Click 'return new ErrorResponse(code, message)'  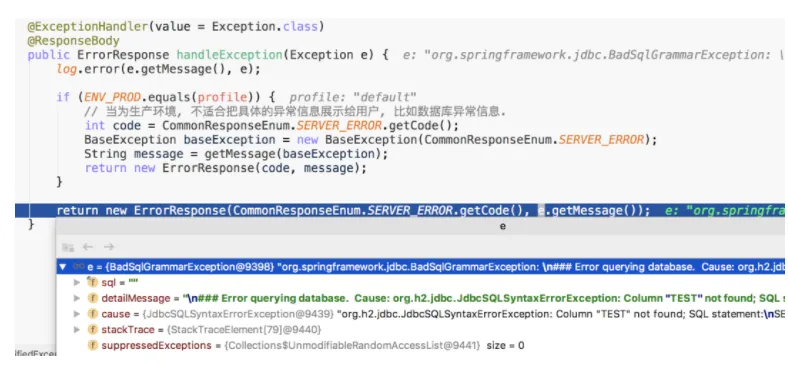point(226,167)
